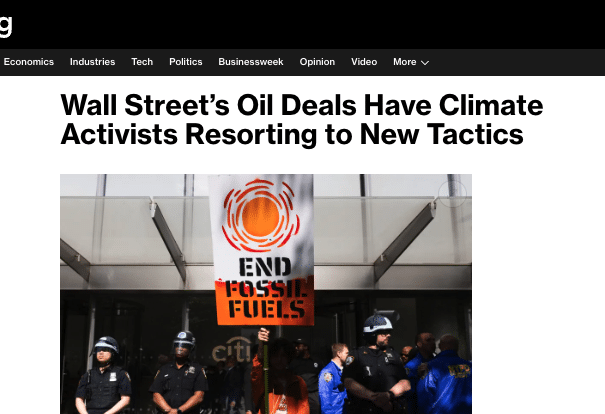Visit the Businessweek section
605x414 pixels.
coord(251,62)
